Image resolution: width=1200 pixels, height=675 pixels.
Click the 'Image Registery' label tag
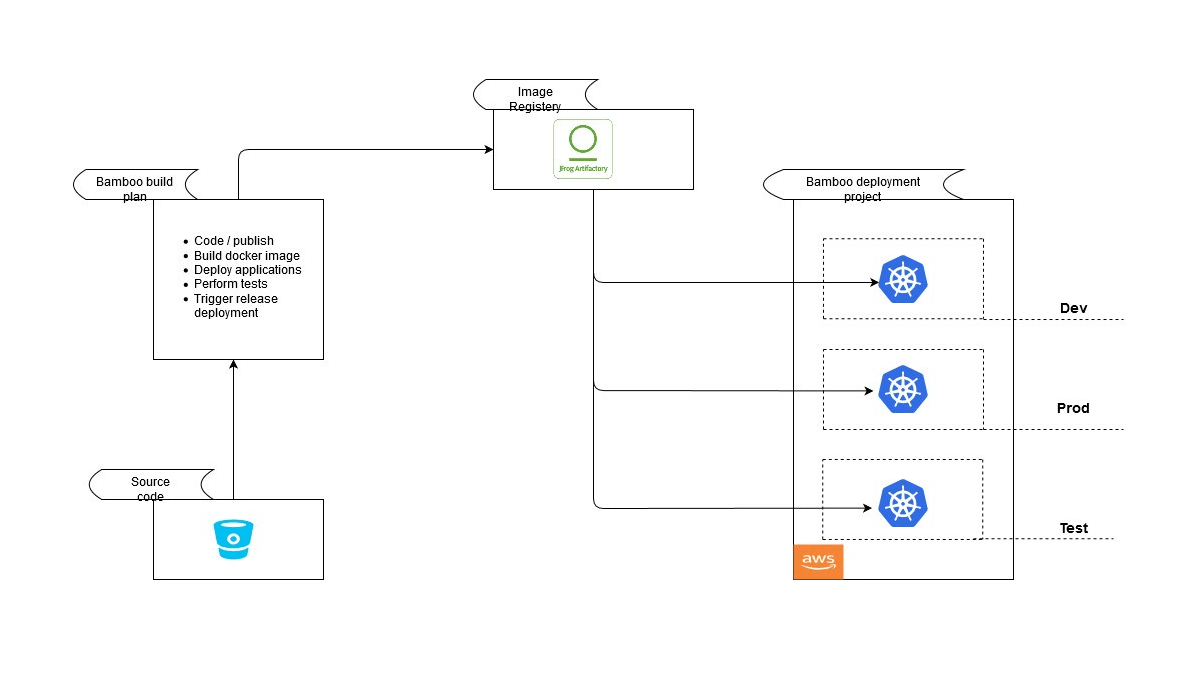click(x=534, y=99)
